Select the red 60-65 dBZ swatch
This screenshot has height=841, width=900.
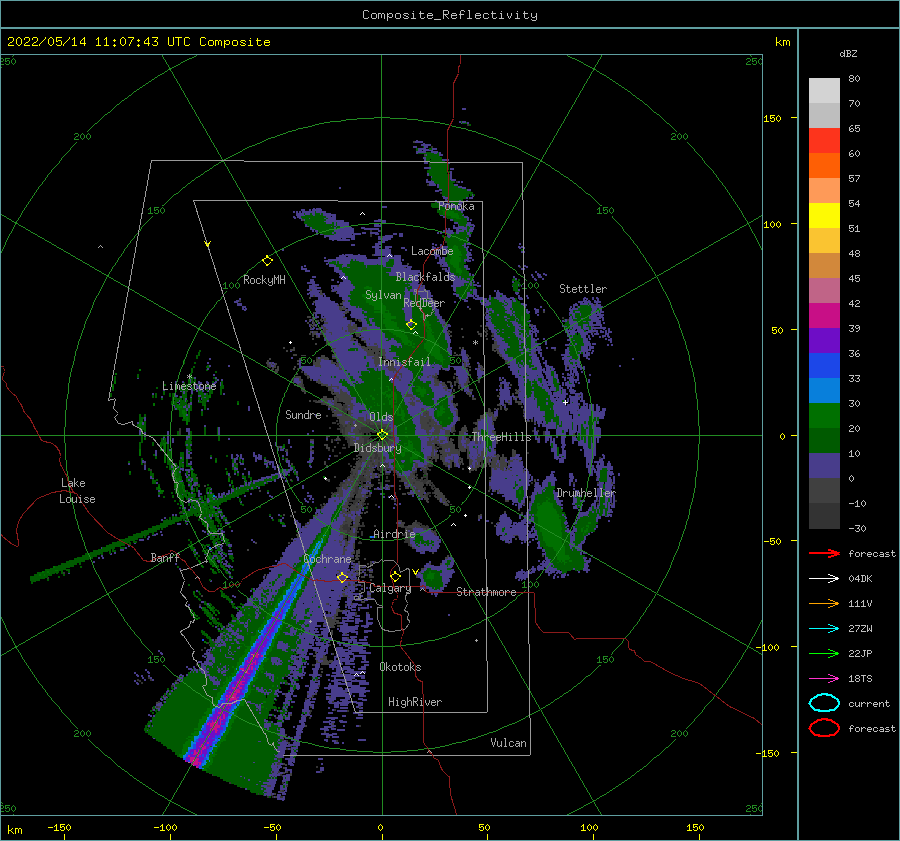824,141
